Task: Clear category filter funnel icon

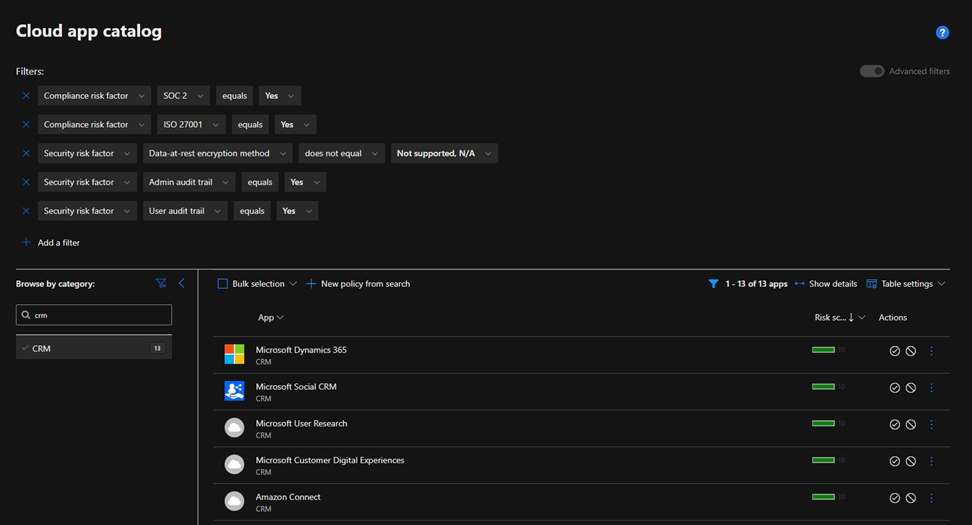Action: coord(161,283)
